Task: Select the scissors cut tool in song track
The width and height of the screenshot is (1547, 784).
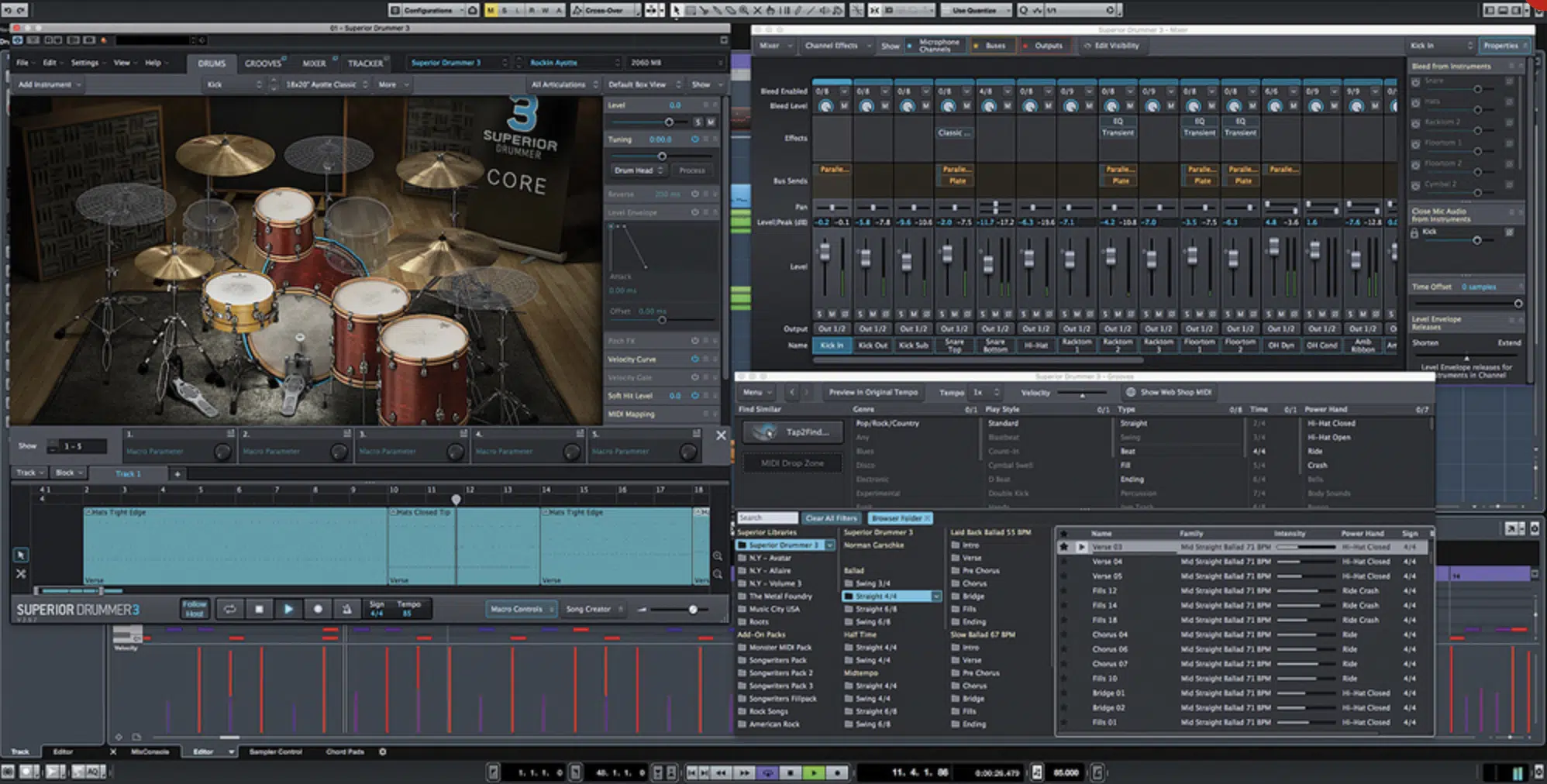Action: [x=21, y=574]
